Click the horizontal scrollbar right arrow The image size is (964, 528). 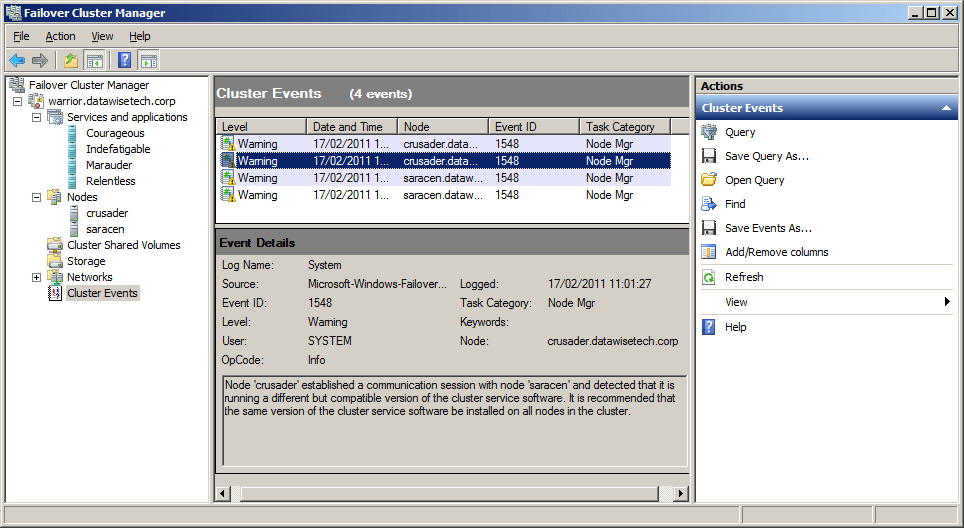[x=681, y=493]
